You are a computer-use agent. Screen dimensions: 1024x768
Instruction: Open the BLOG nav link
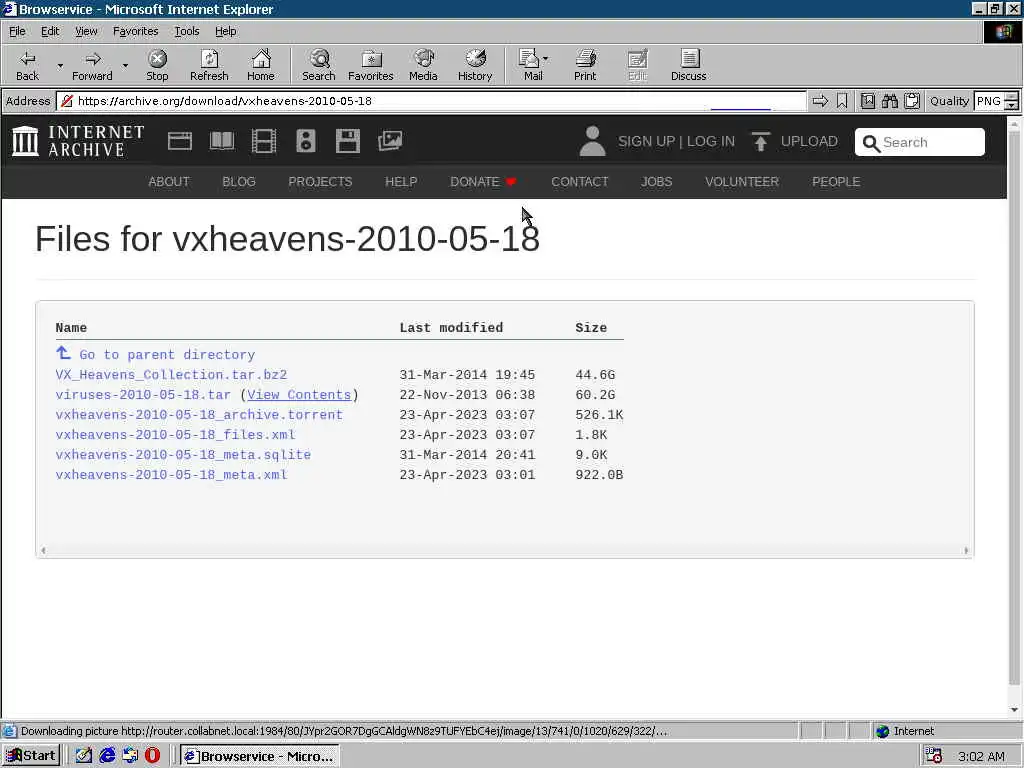238,182
